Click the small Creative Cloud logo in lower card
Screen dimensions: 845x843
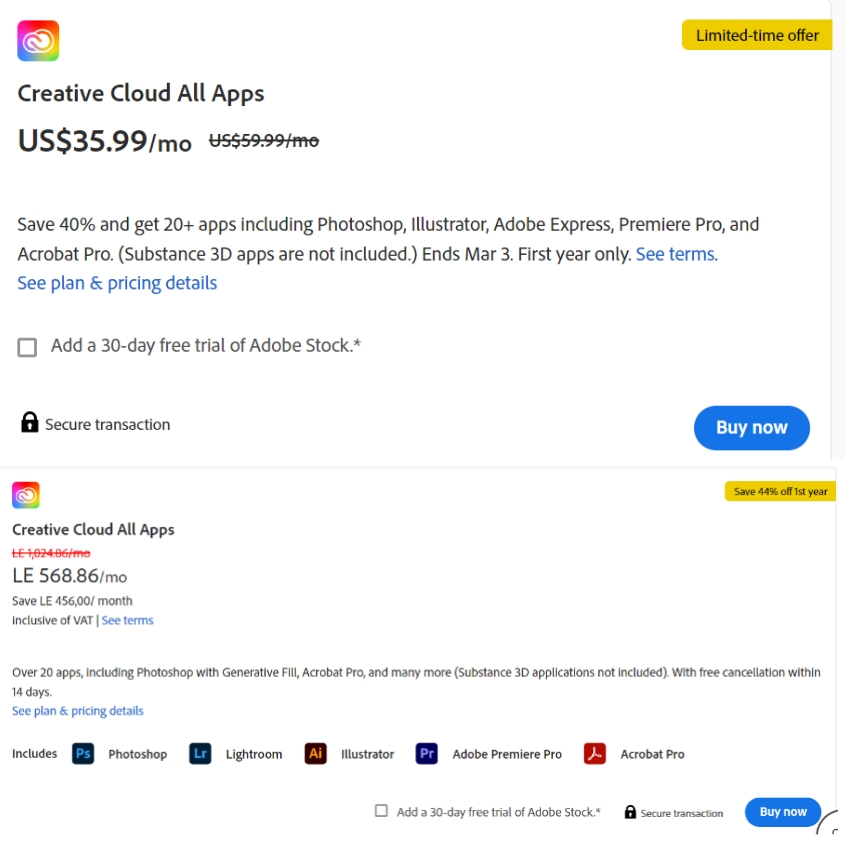point(26,495)
